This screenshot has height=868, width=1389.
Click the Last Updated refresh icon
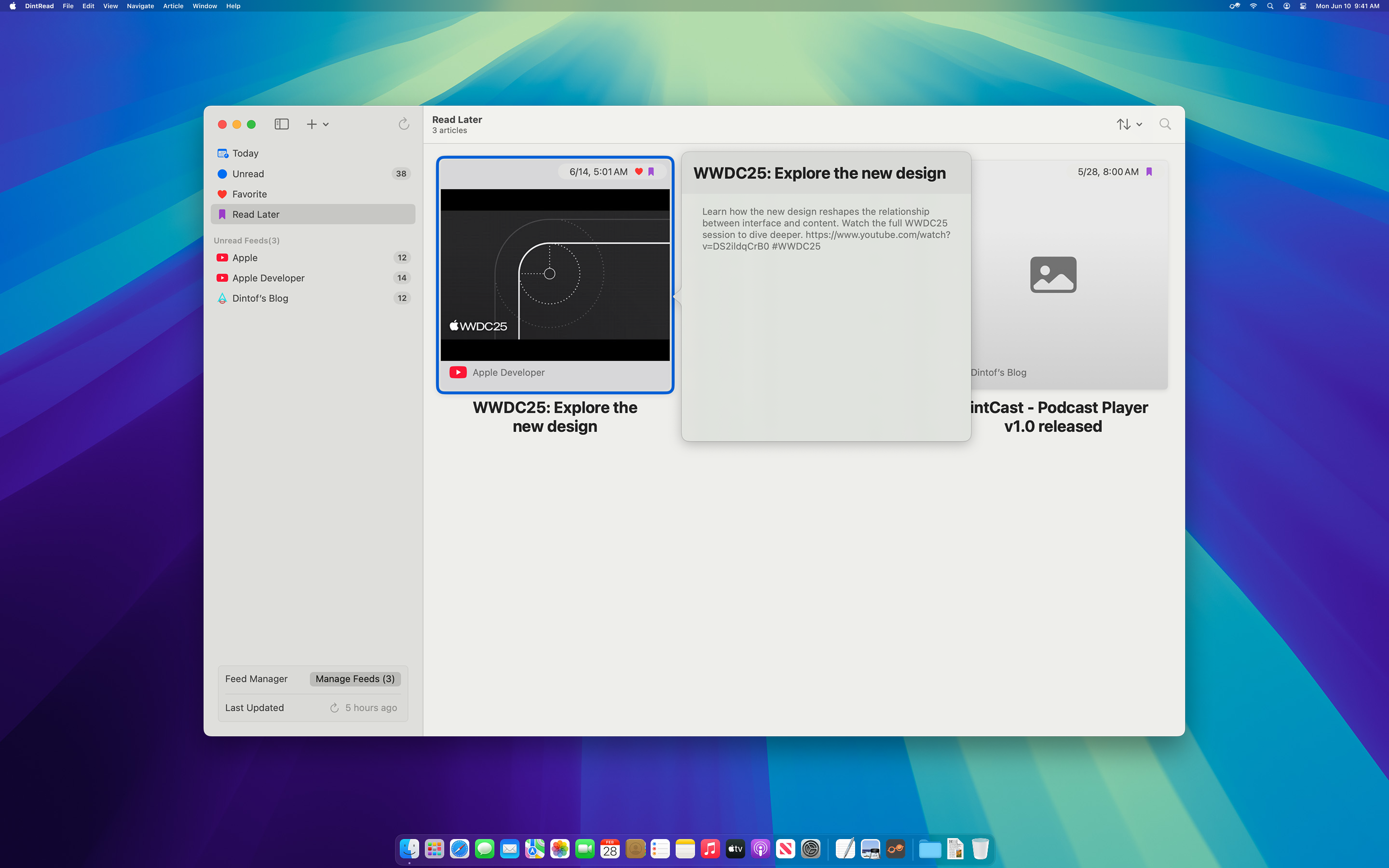point(335,708)
